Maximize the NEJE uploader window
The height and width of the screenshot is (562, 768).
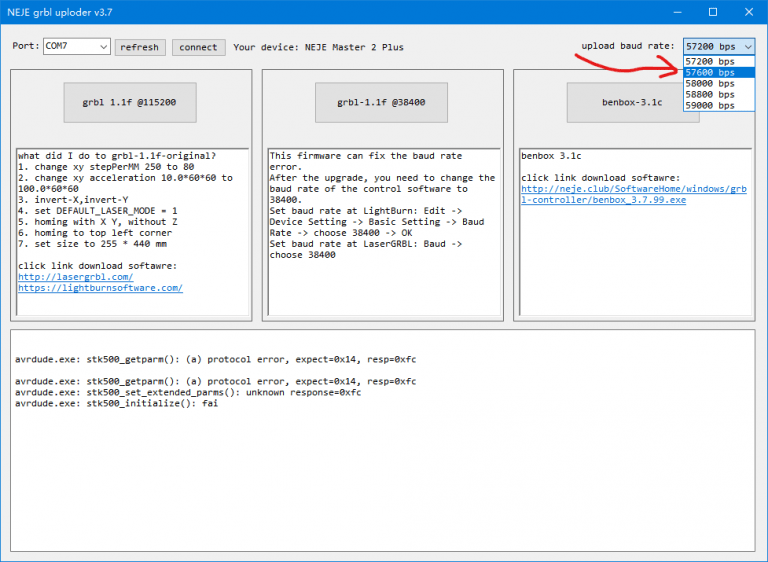pos(713,12)
